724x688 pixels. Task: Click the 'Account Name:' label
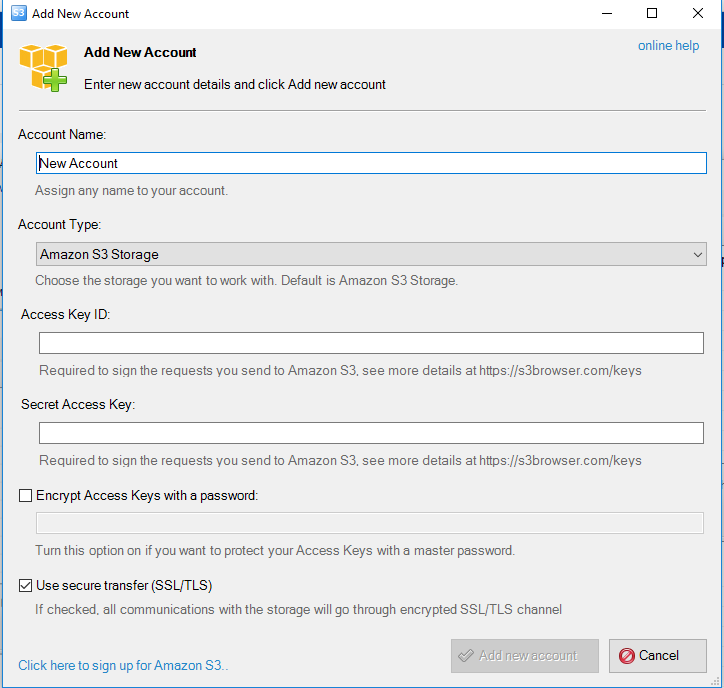(x=62, y=134)
